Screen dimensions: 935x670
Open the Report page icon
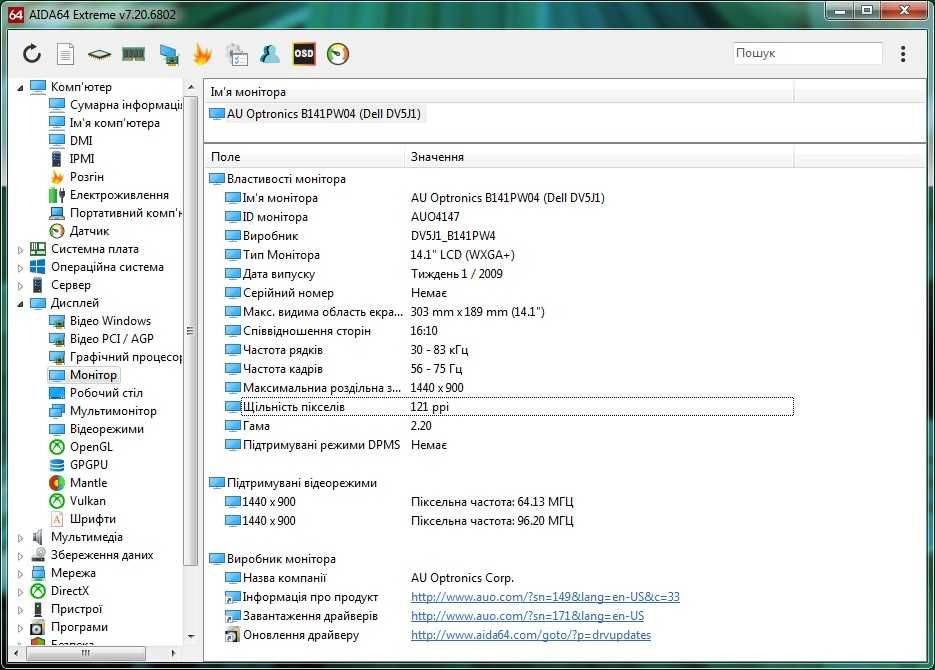65,54
